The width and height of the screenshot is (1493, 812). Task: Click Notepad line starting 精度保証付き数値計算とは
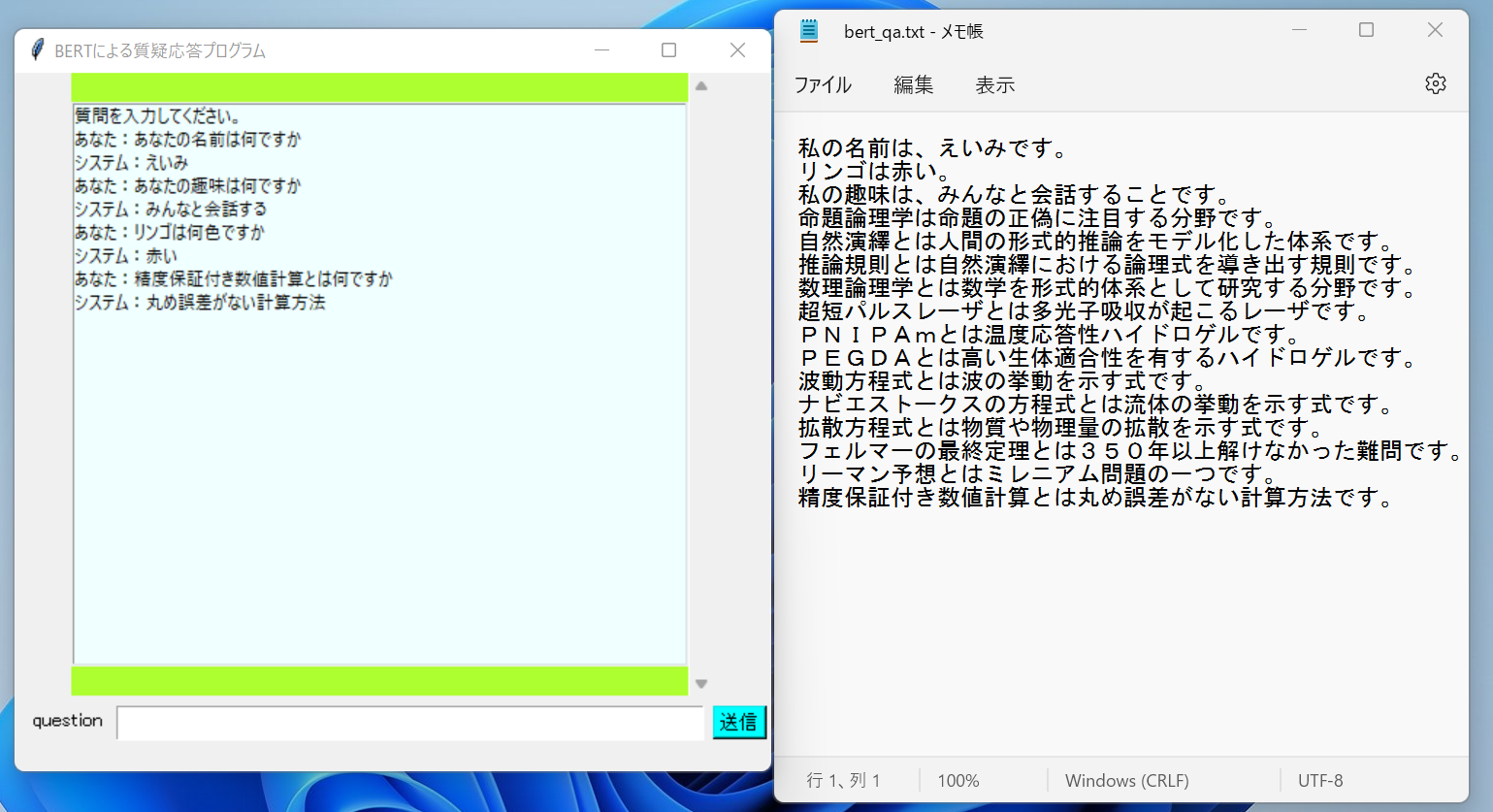[x=1096, y=498]
